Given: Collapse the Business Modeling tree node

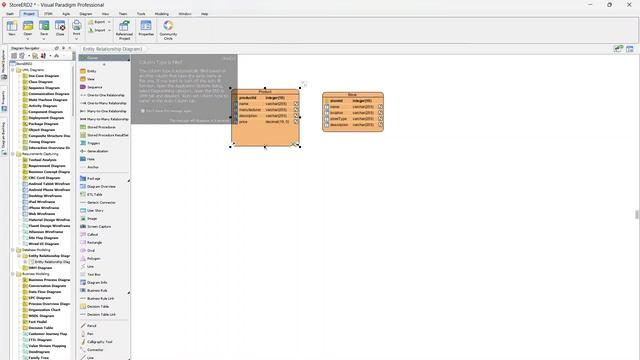Looking at the screenshot, I should [13, 274].
